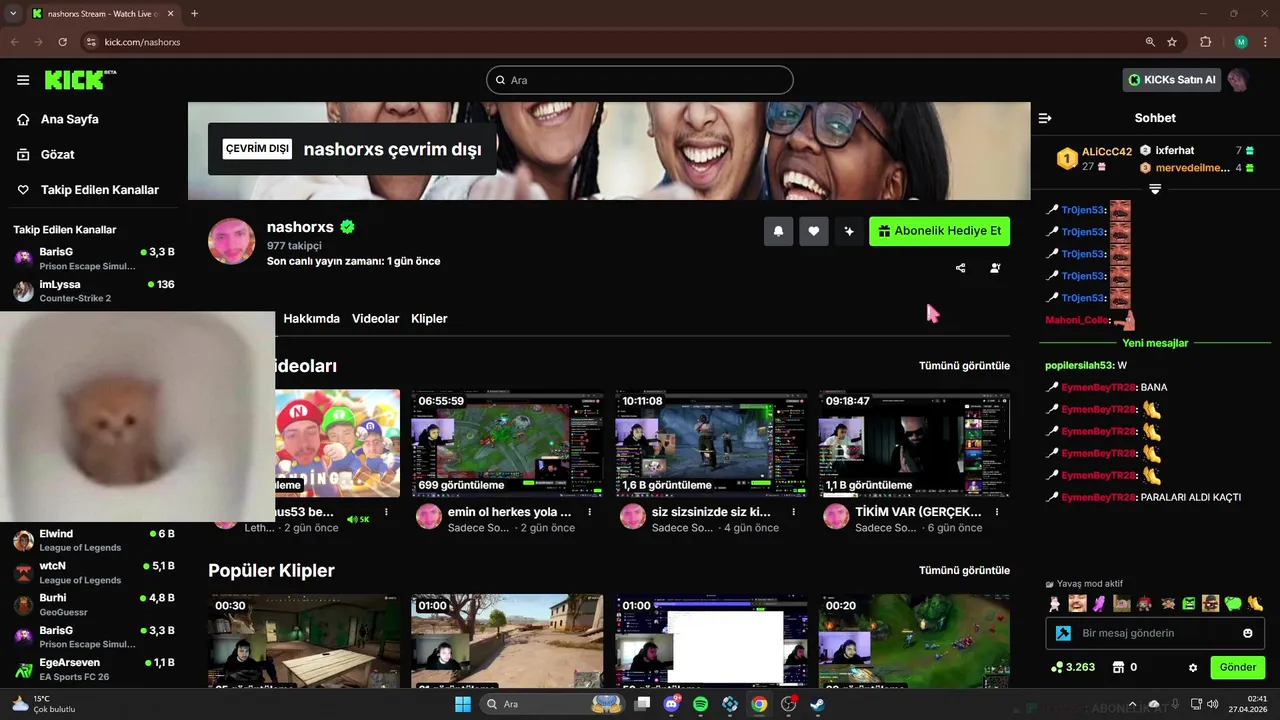
Task: Open Chrome extensions puzzle icon
Action: click(1205, 42)
